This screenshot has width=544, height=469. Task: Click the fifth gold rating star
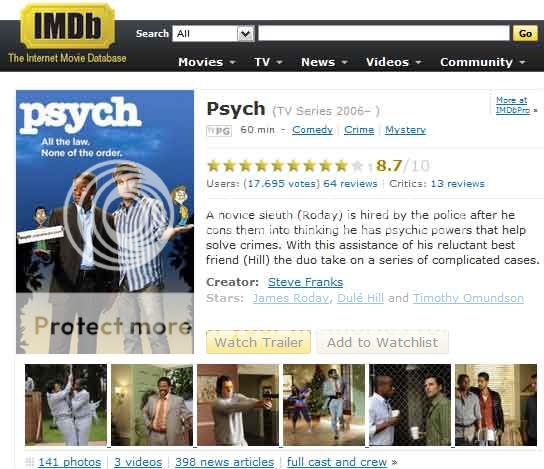tap(277, 166)
